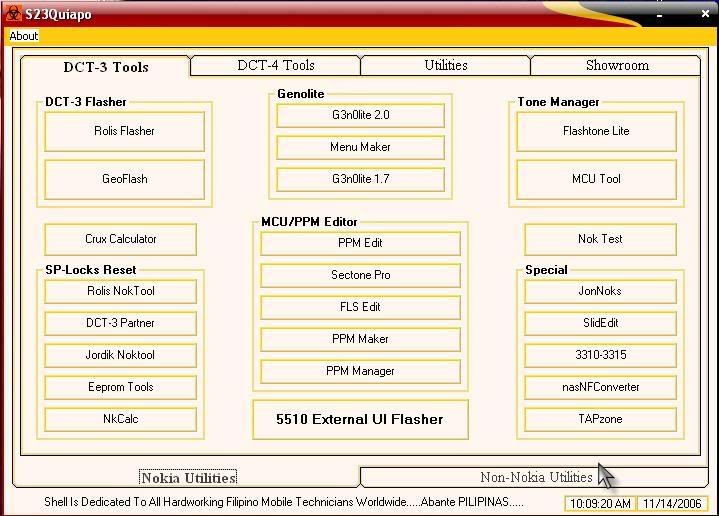
Task: Open nasNFConverter
Action: (600, 387)
